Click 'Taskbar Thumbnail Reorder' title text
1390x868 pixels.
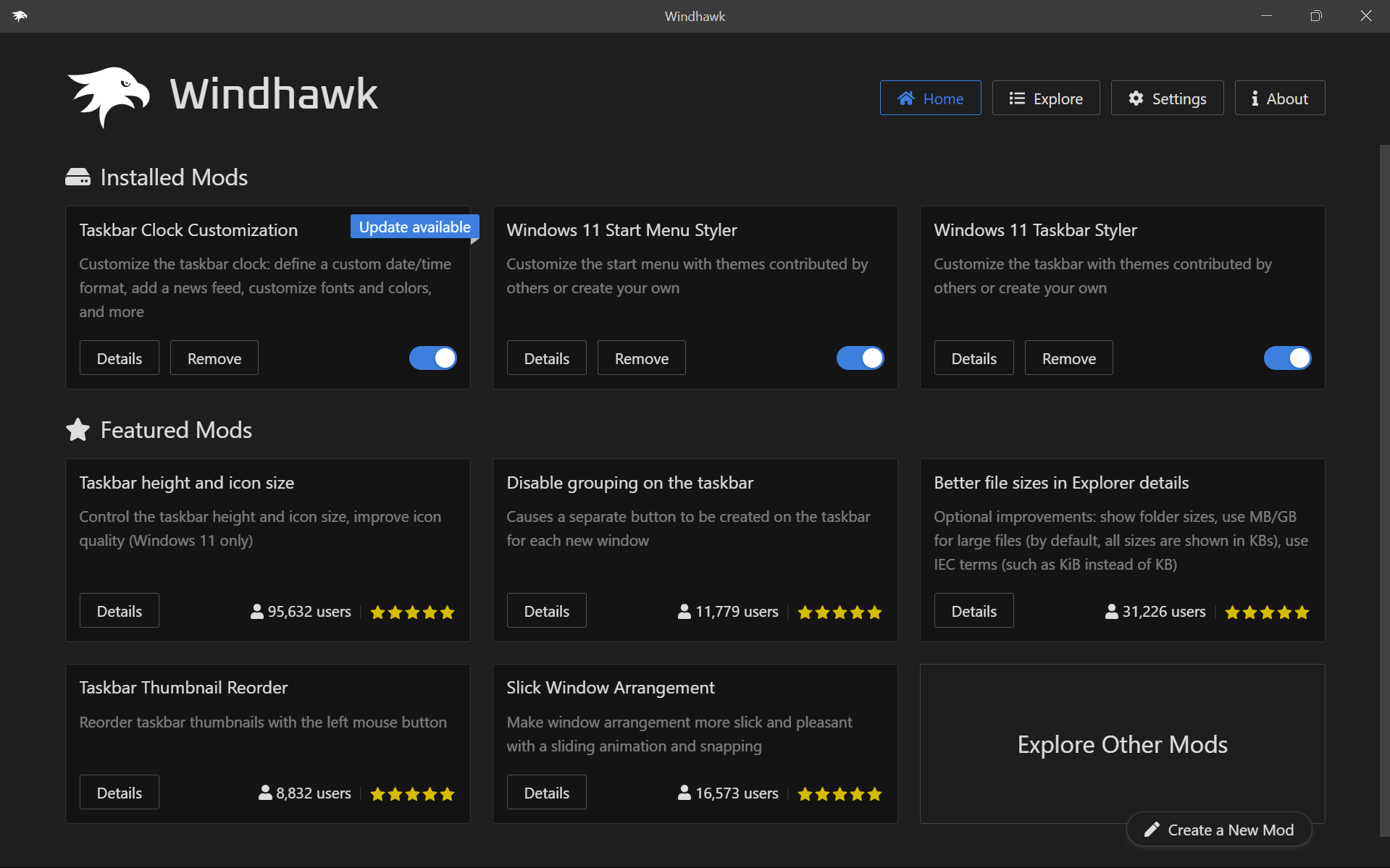tap(183, 688)
